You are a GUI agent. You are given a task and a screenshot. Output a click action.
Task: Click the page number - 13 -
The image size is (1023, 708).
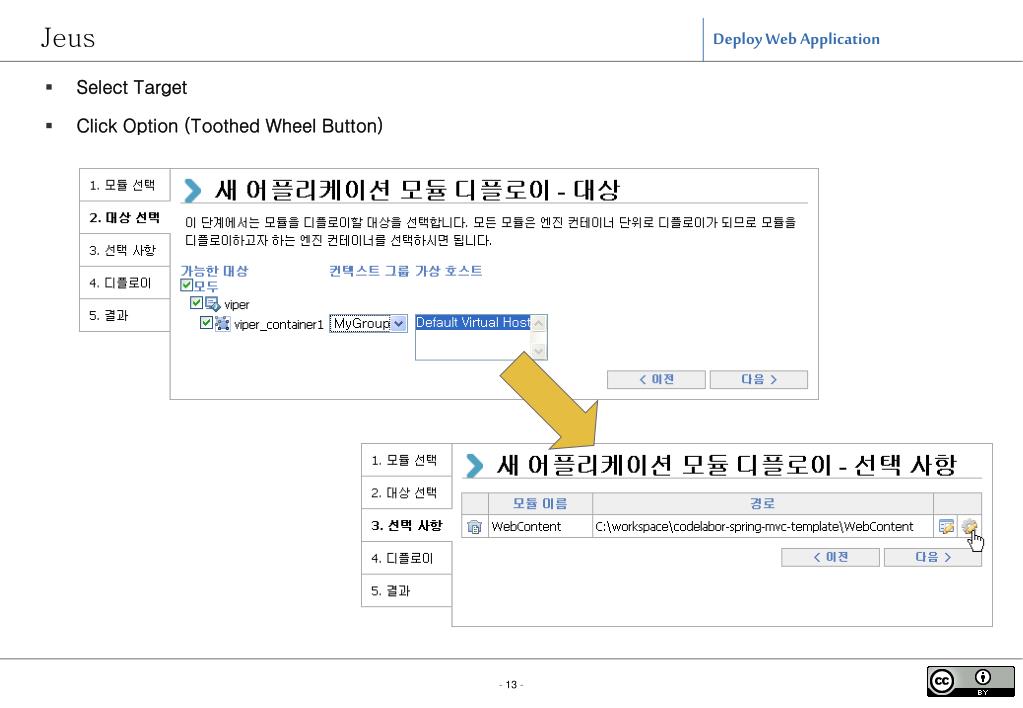(x=511, y=685)
